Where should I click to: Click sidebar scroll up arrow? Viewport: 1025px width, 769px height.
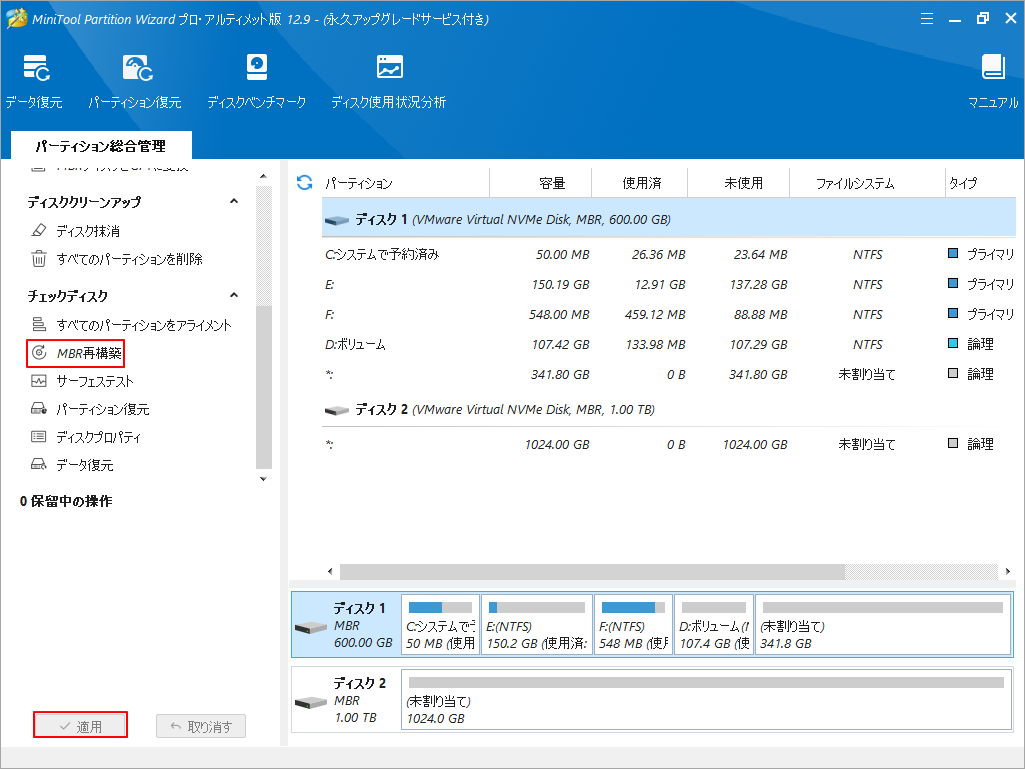[263, 177]
